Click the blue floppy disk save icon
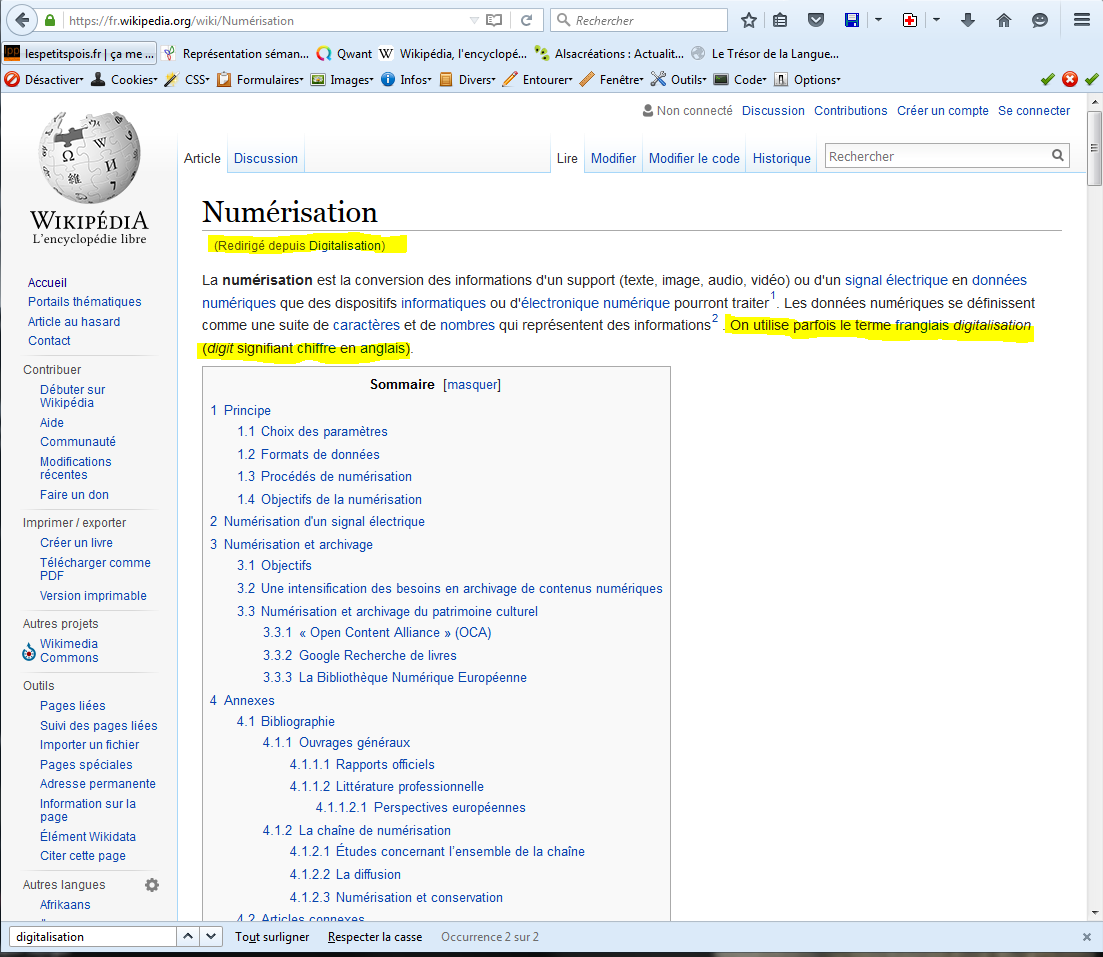This screenshot has width=1103, height=957. (852, 20)
